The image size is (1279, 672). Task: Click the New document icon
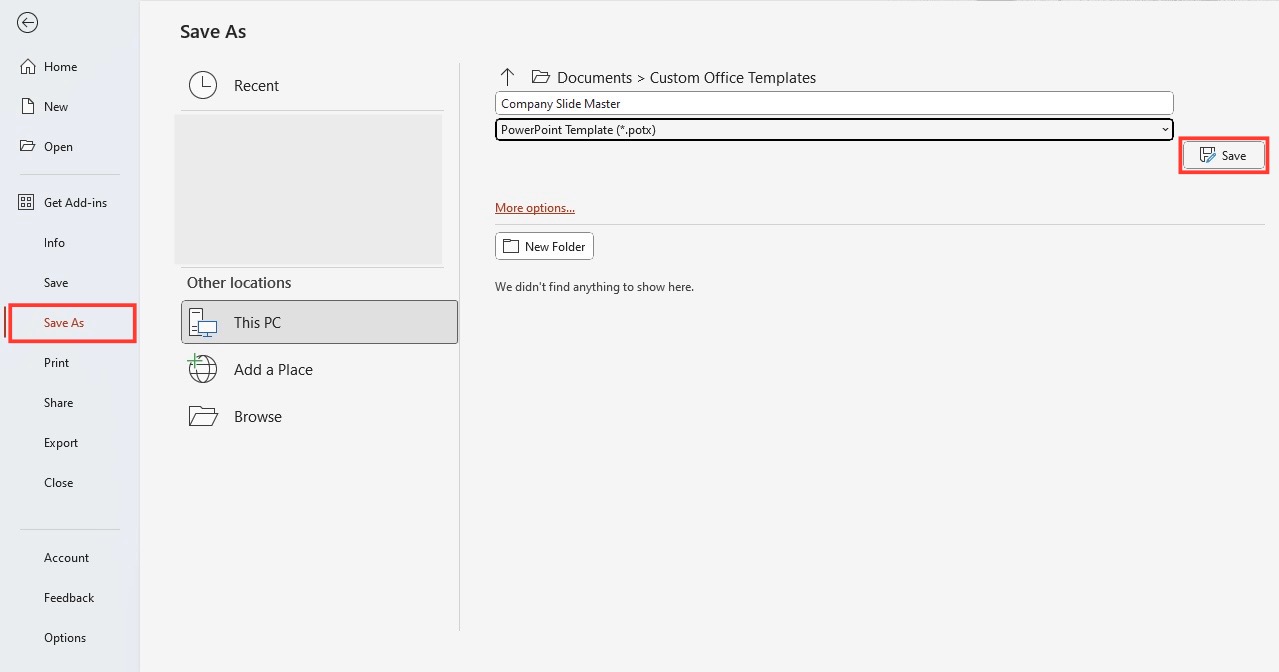click(28, 107)
